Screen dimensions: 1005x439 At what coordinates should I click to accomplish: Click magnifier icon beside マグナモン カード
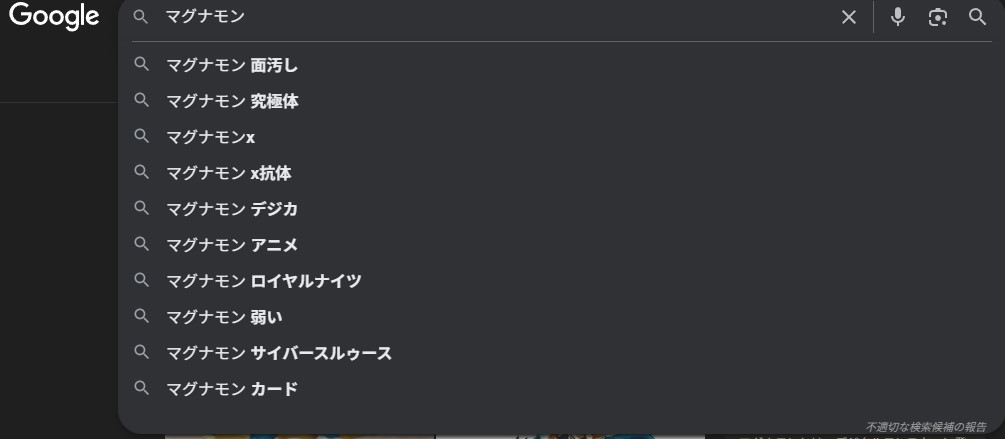coord(142,388)
